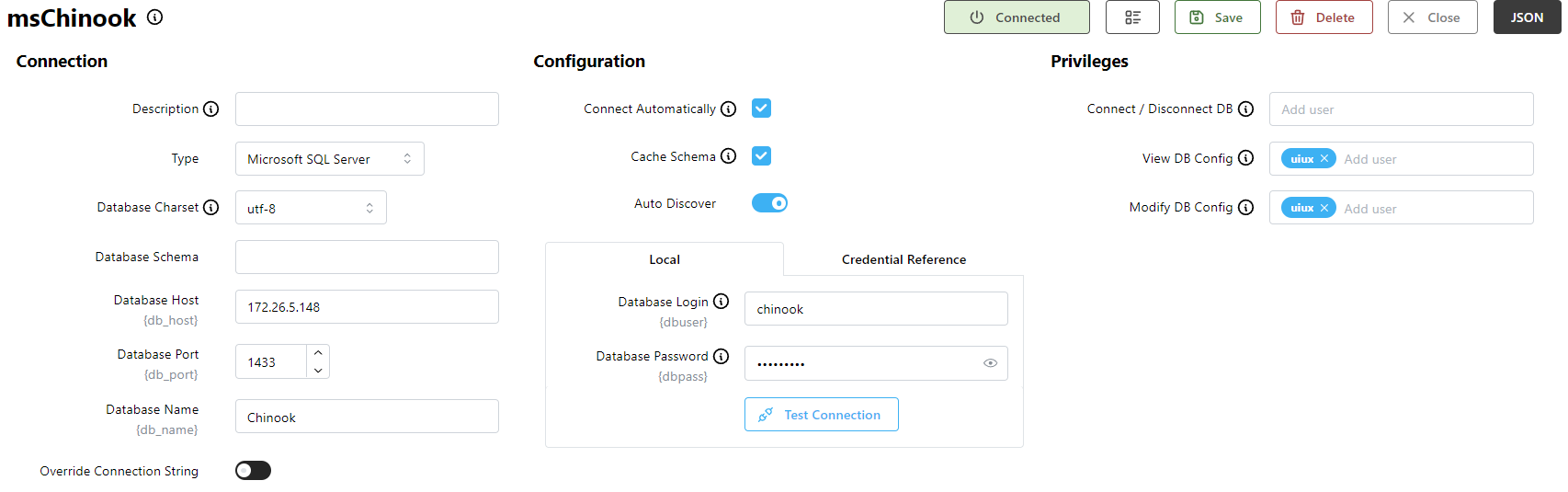The image size is (1568, 492).
Task: Click info icon beside Database Login
Action: [x=722, y=302]
